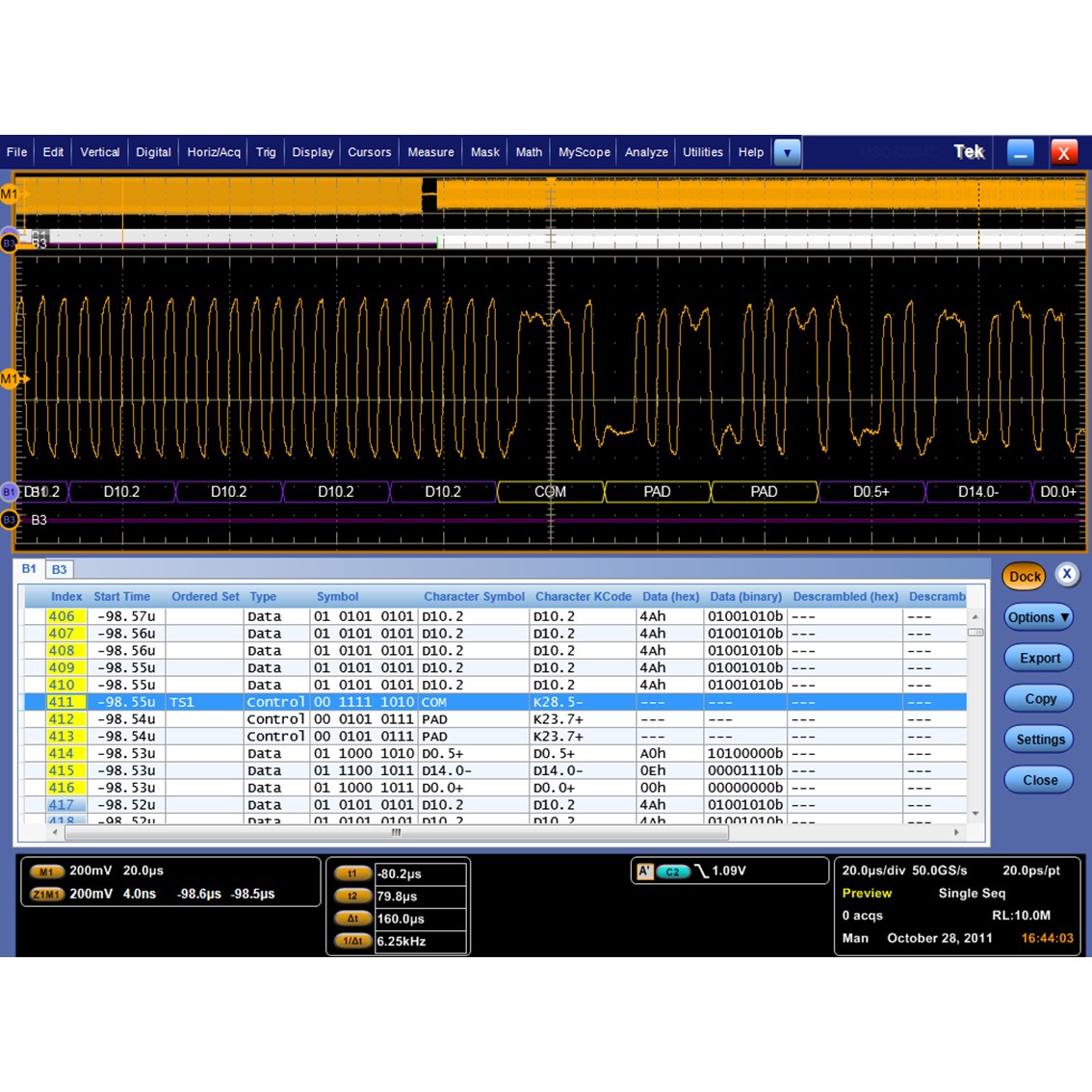1092x1092 pixels.
Task: Switch to the B3 results tab
Action: [x=60, y=568]
